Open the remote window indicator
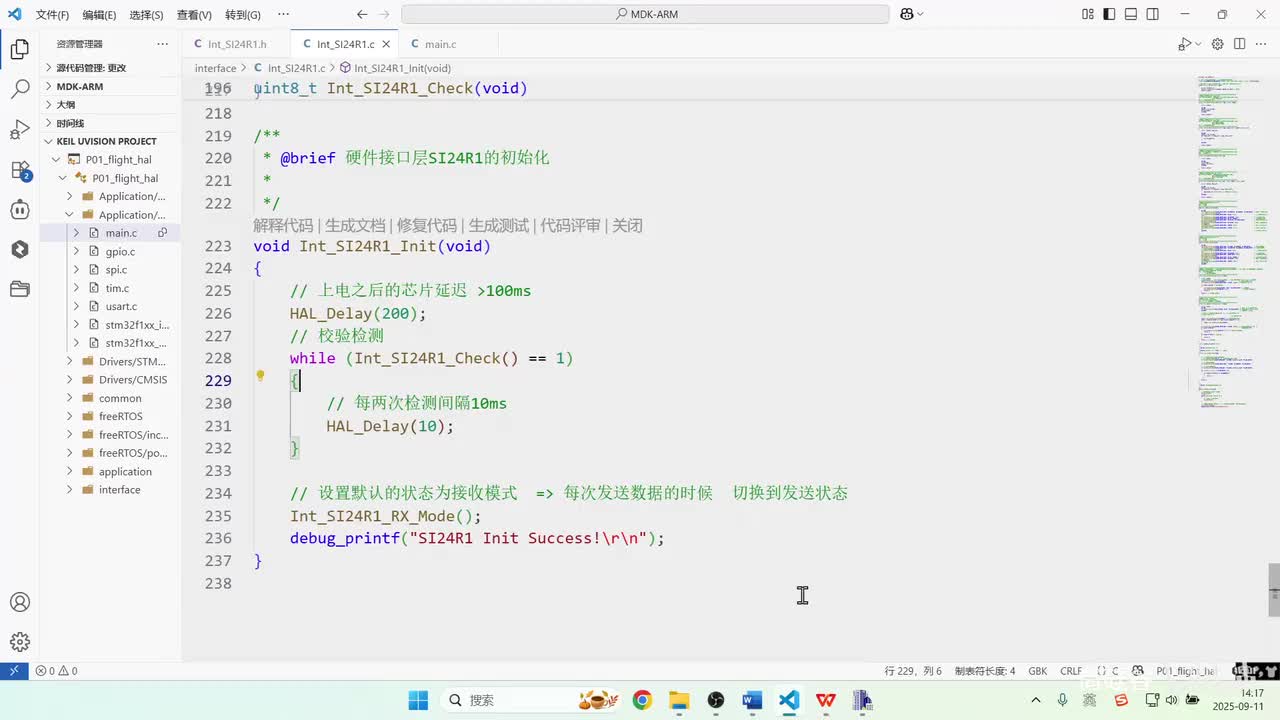This screenshot has height=720, width=1280. pos(14,671)
